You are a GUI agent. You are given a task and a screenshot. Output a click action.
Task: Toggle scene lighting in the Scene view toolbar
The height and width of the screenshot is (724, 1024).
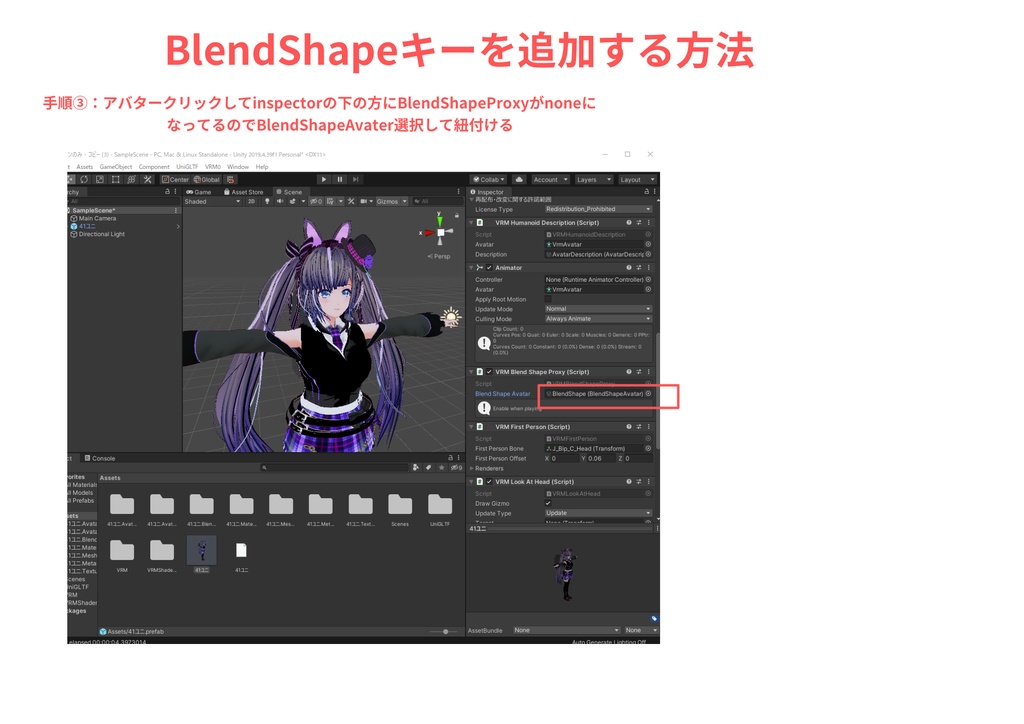[266, 201]
